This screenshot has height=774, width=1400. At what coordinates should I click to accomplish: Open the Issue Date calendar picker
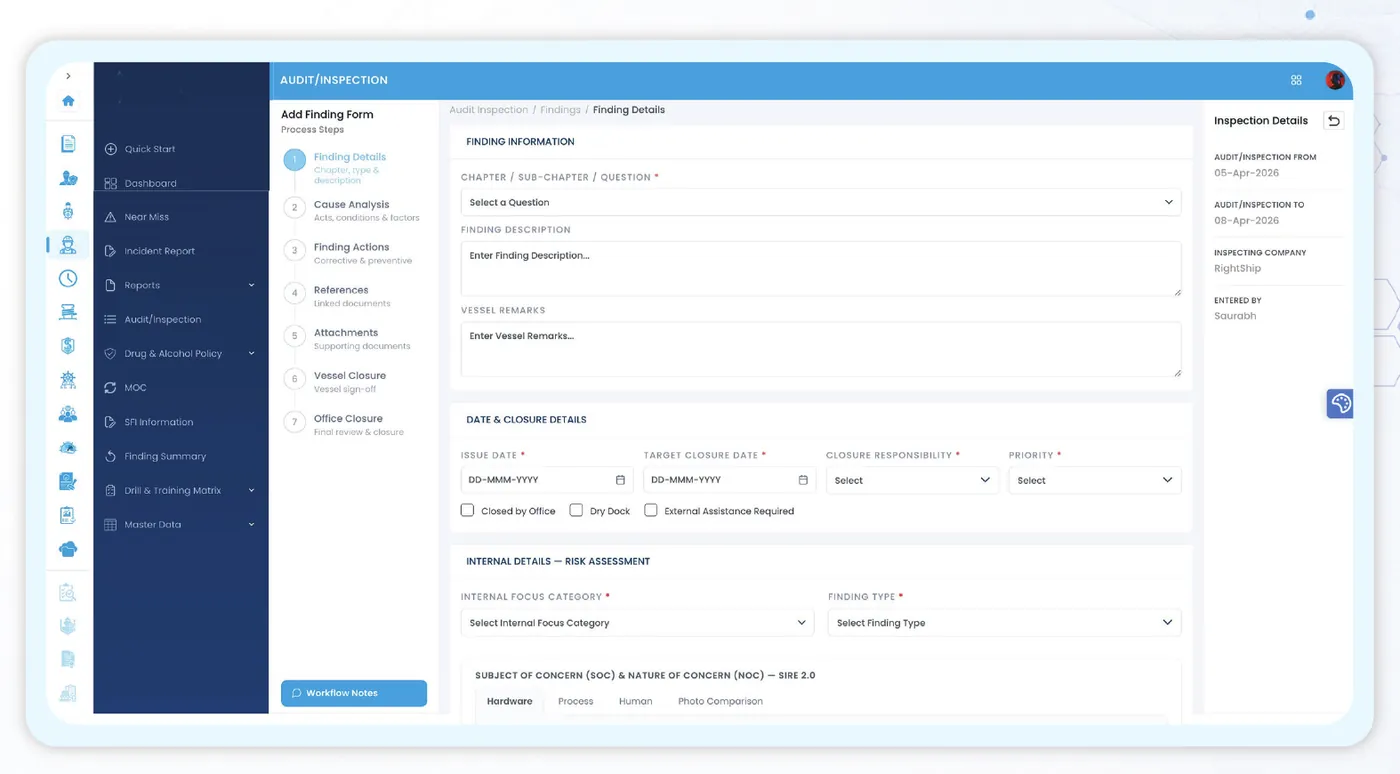click(x=620, y=480)
